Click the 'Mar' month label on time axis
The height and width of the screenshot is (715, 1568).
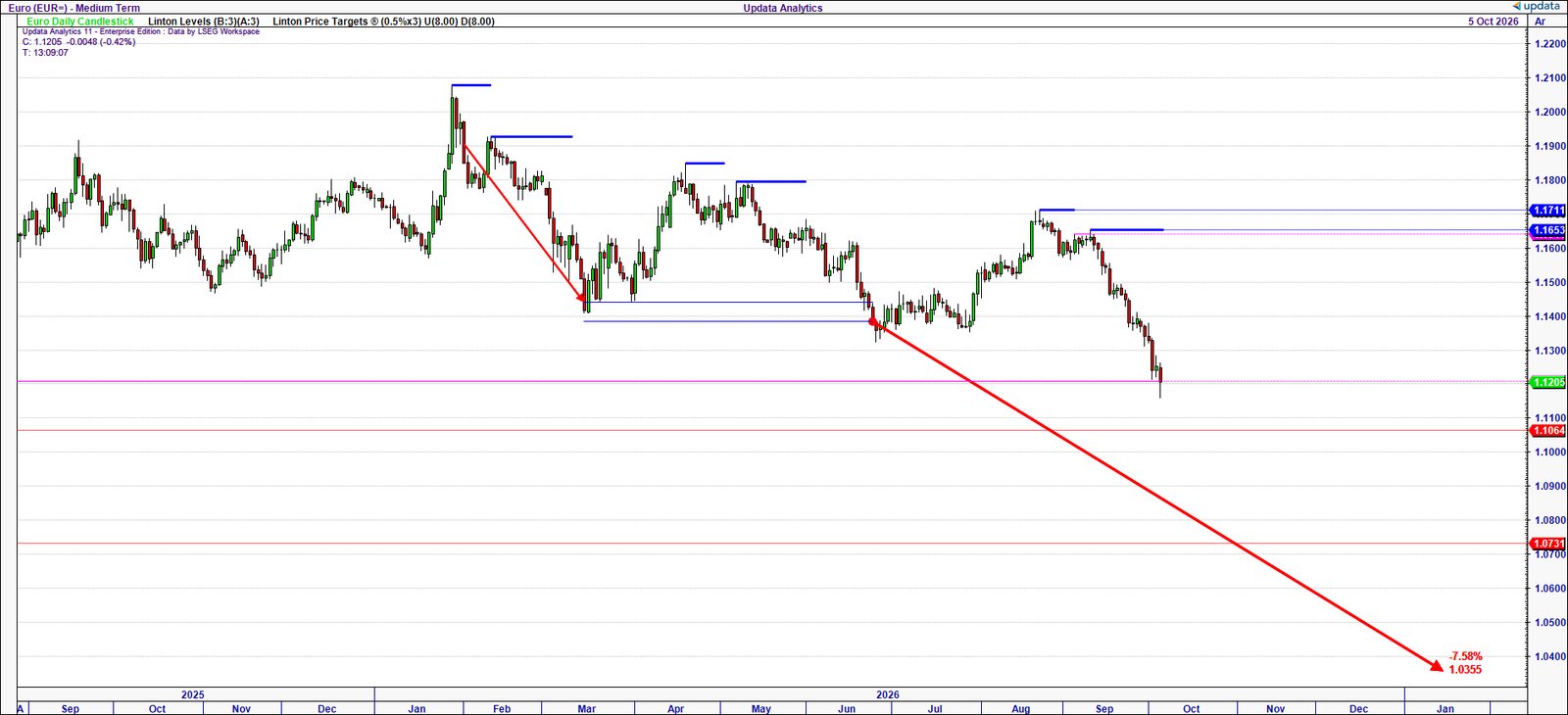[587, 708]
